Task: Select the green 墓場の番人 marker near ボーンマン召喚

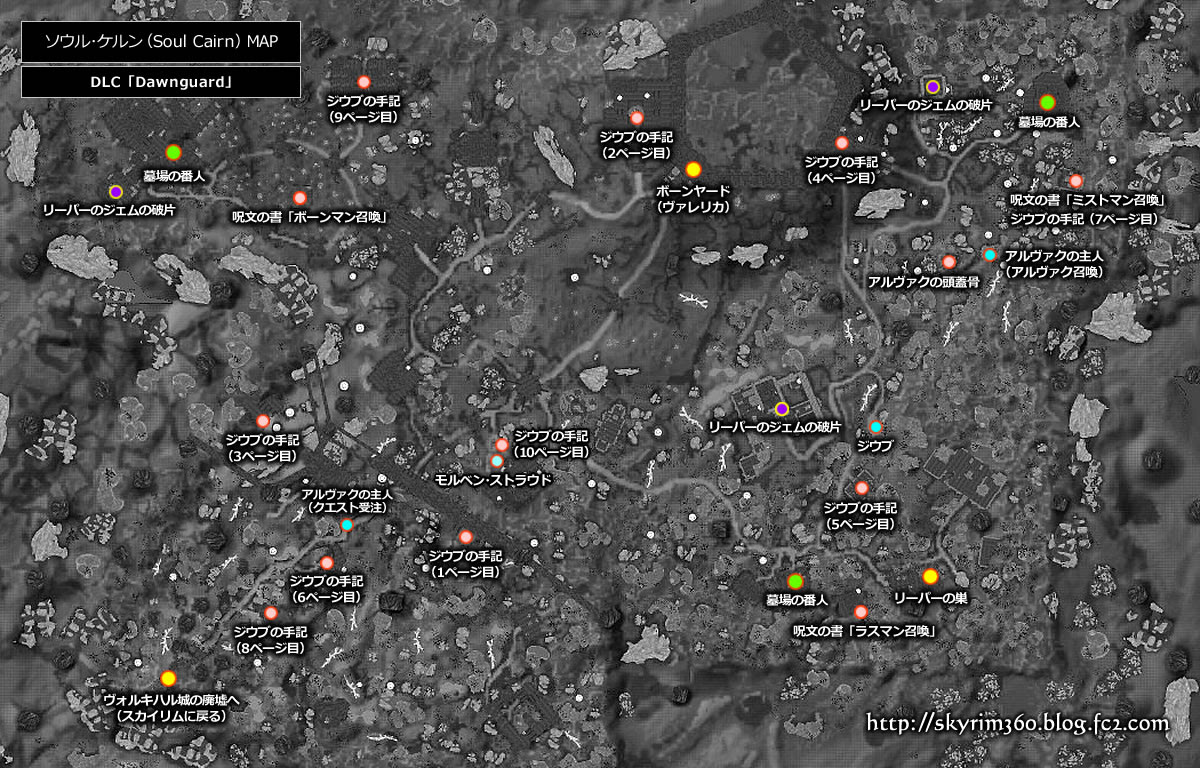Action: (x=173, y=152)
